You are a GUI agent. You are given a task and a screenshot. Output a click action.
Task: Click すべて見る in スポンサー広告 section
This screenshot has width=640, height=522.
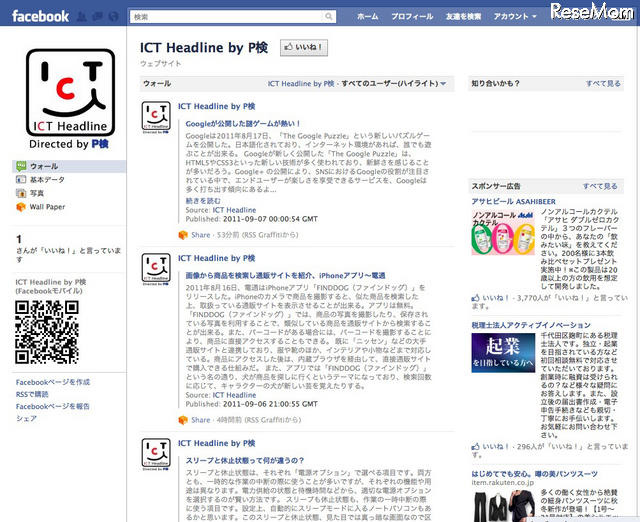[x=600, y=186]
